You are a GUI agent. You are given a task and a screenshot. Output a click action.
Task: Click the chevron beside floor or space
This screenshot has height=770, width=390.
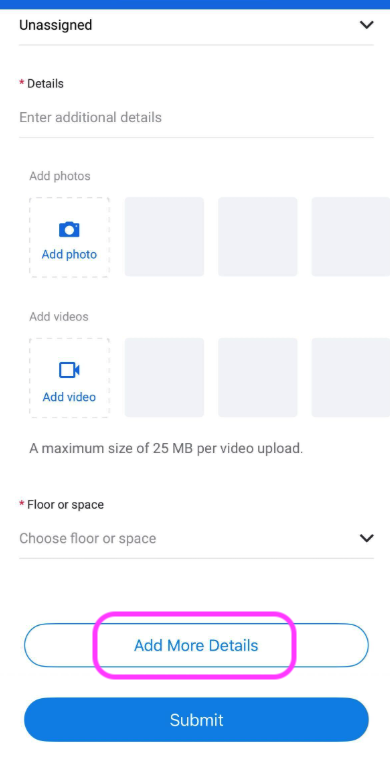(x=366, y=538)
